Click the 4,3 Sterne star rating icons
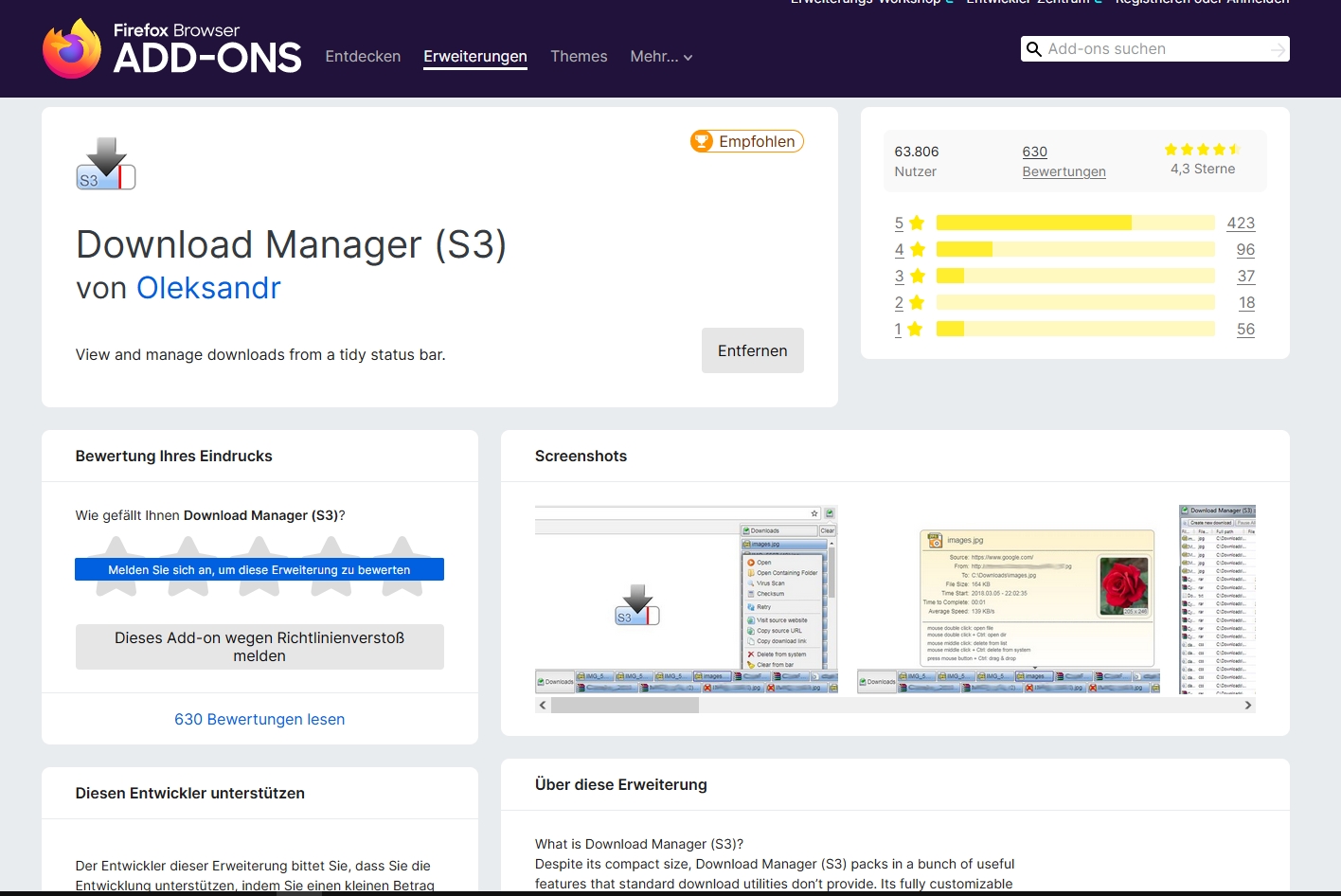 pyautogui.click(x=1203, y=150)
